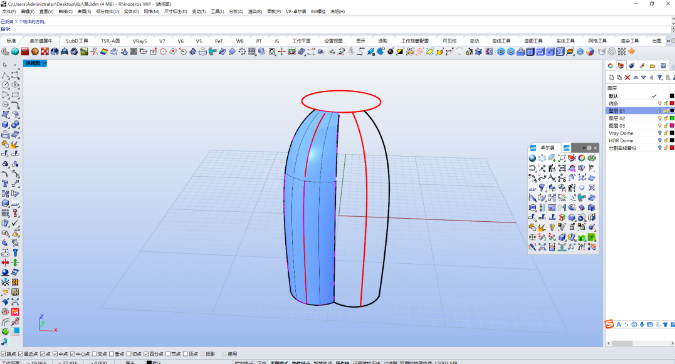
Task: Click the color wheel icon in the floating toolbar
Action: coord(582,158)
